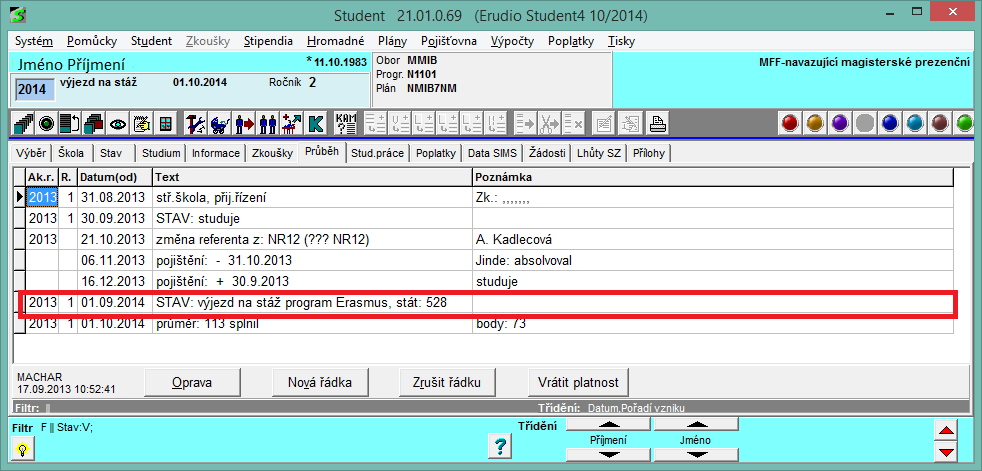Switch to the Zkoušky tab
Viewport: 982px width, 471px height.
click(x=272, y=153)
